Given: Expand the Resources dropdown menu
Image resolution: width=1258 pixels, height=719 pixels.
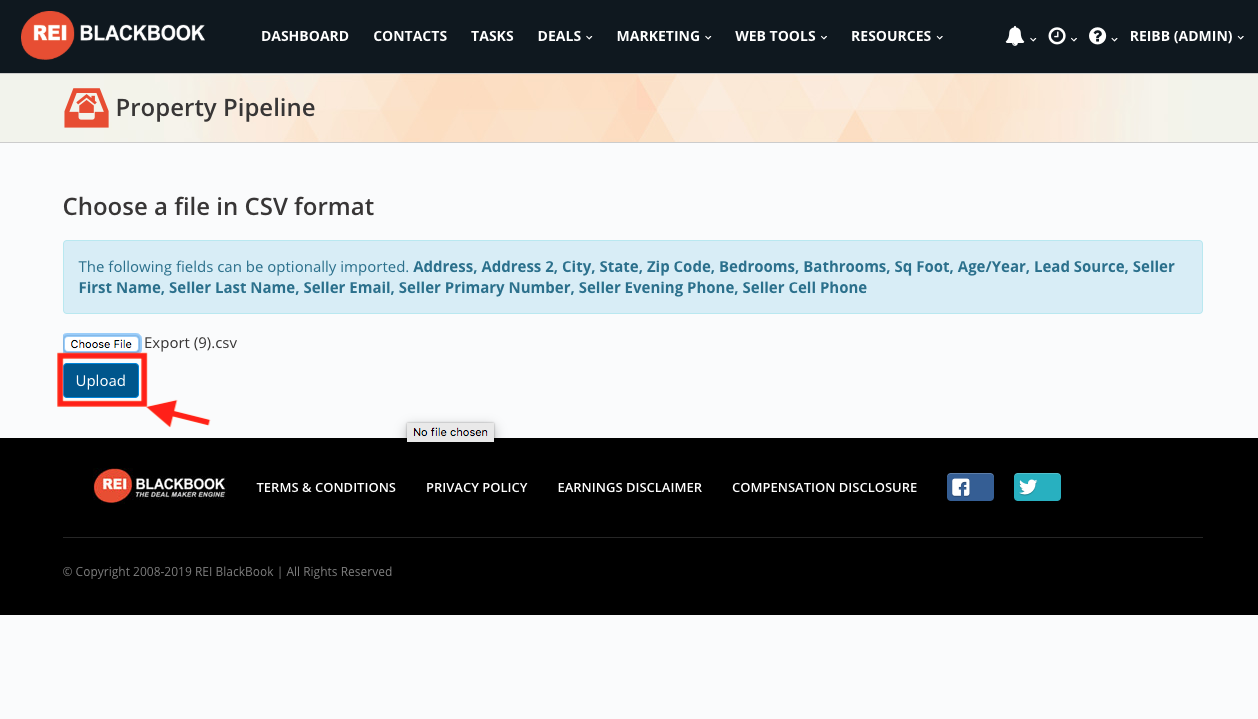Looking at the screenshot, I should [897, 36].
